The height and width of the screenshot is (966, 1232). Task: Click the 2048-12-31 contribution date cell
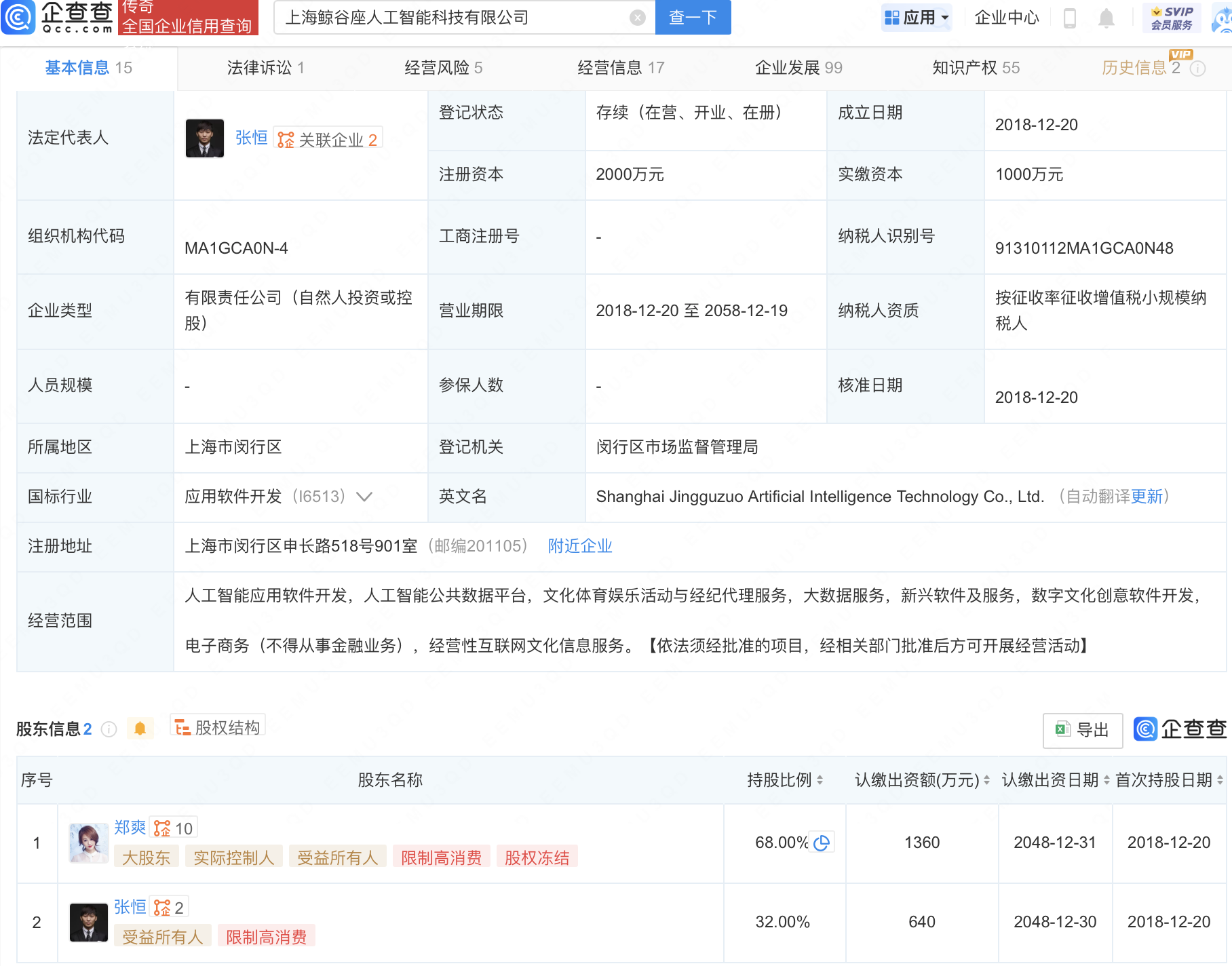tap(1055, 843)
